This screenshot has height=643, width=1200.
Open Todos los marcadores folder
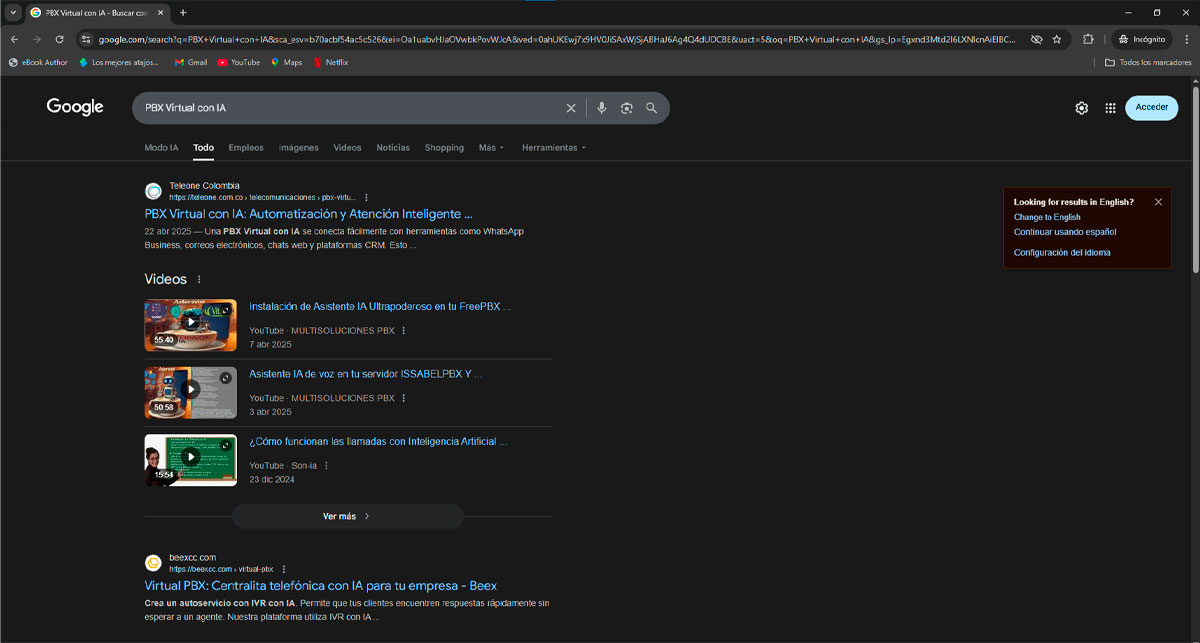[1148, 62]
